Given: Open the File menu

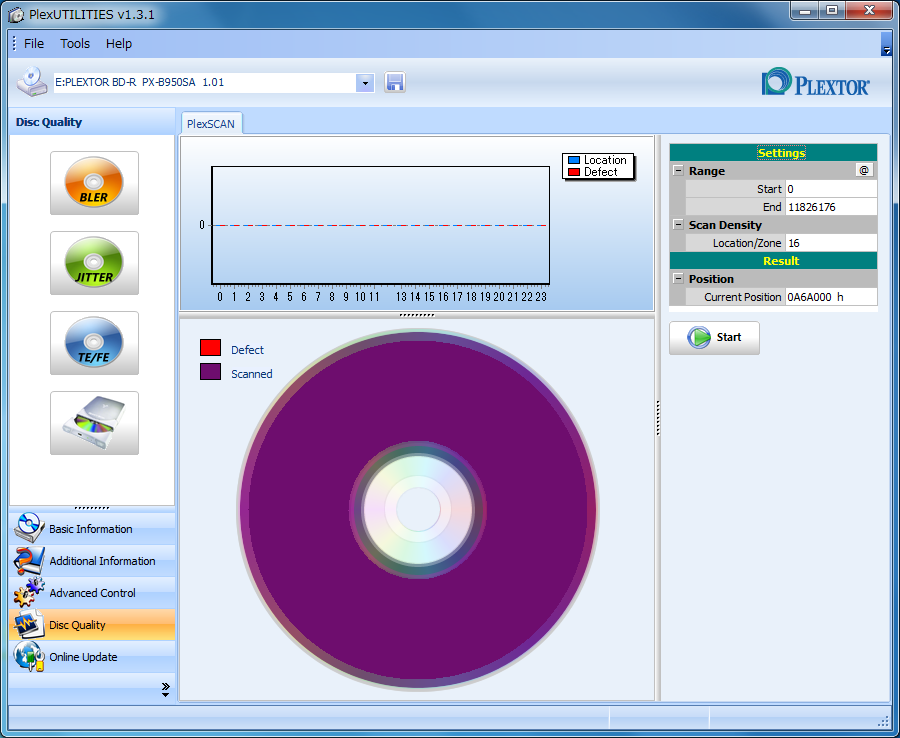Looking at the screenshot, I should (34, 44).
